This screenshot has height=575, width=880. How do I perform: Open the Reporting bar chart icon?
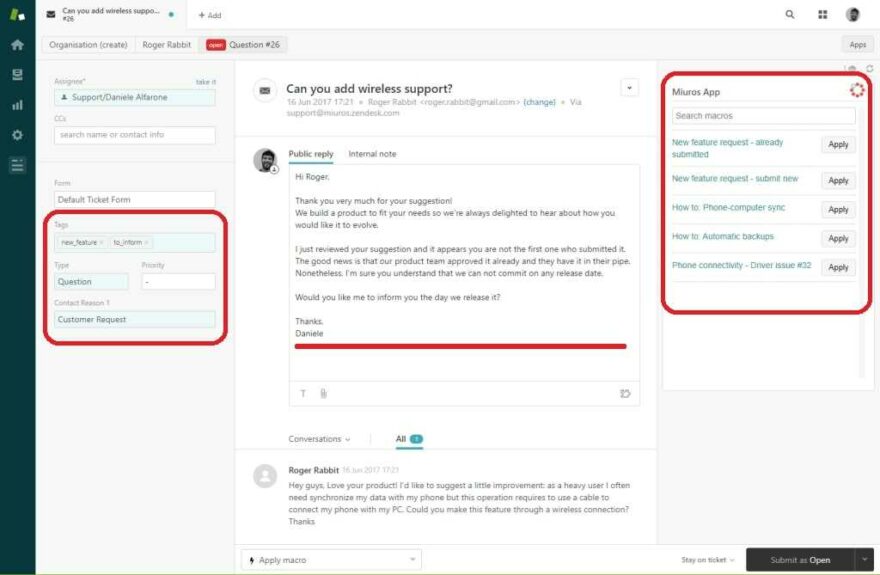[17, 105]
